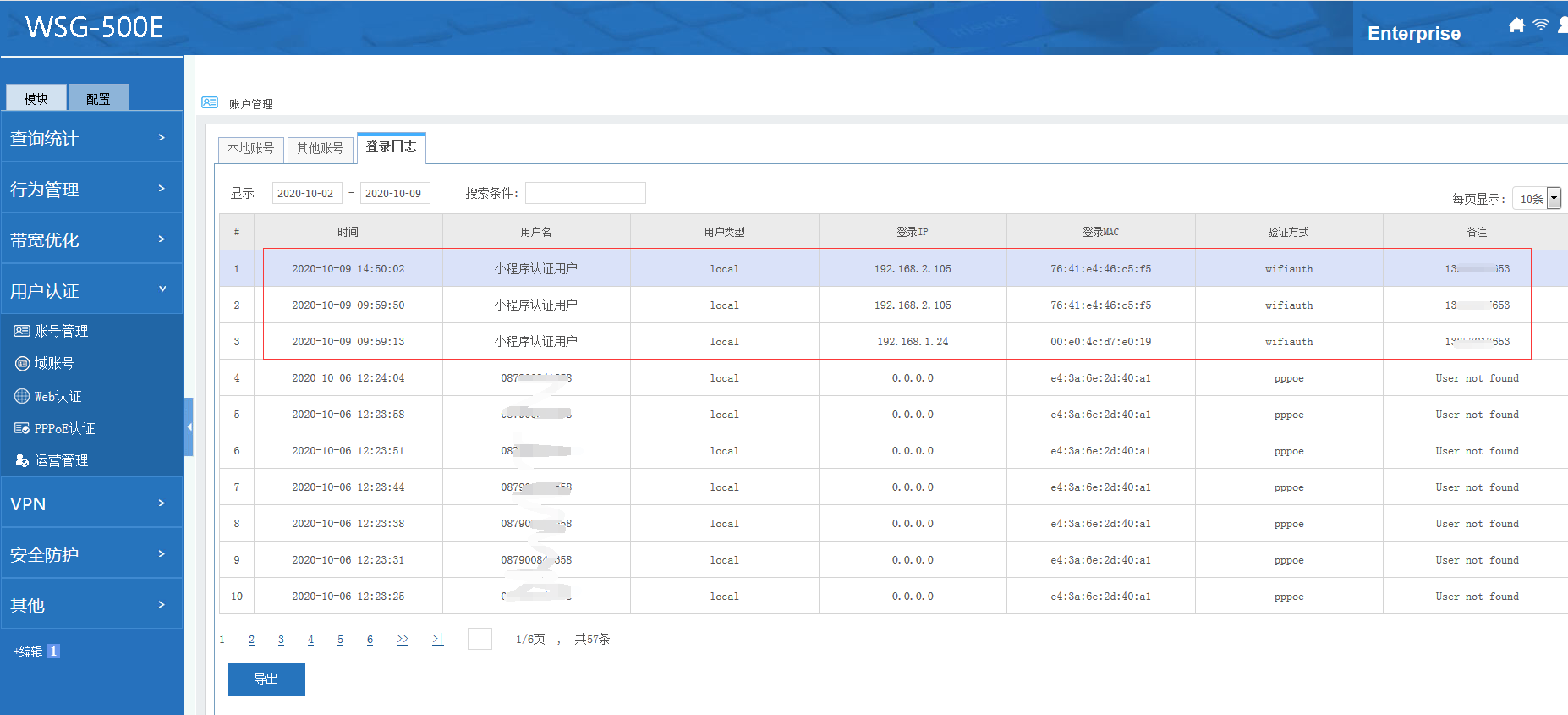Open 域账号 in the sidebar
Image resolution: width=1568 pixels, height=715 pixels.
coord(54,363)
